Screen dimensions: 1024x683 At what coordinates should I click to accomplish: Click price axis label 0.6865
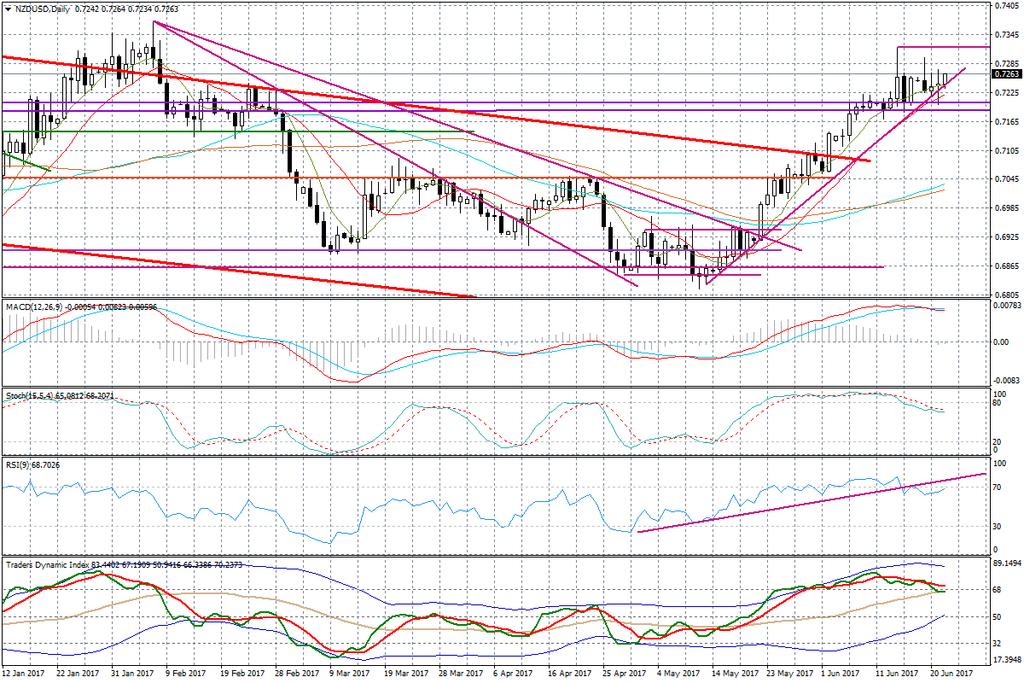click(1006, 265)
